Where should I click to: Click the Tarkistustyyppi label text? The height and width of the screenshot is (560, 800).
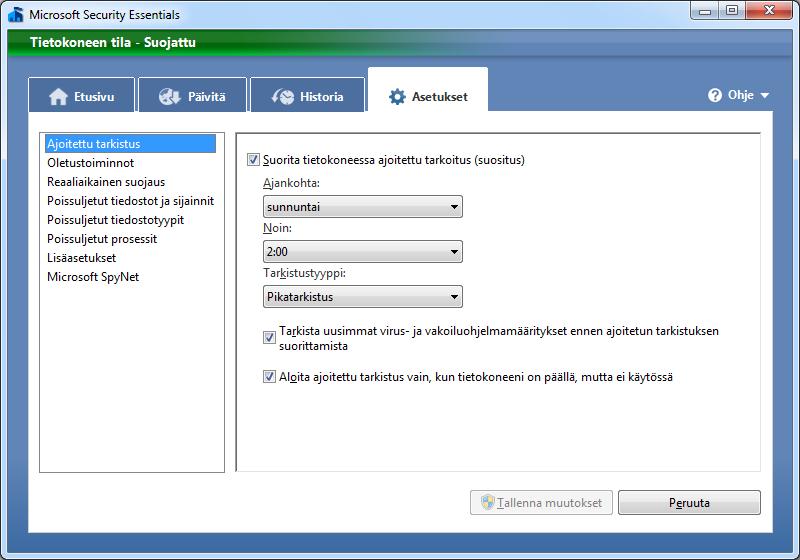pyautogui.click(x=304, y=273)
